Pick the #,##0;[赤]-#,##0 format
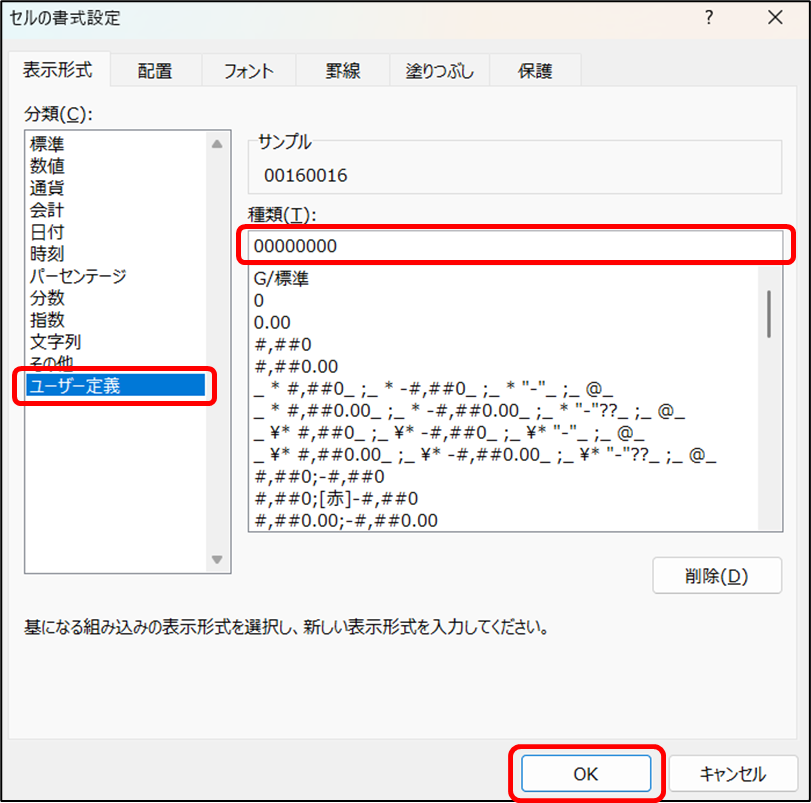Viewport: 811px width, 803px height. 337,498
